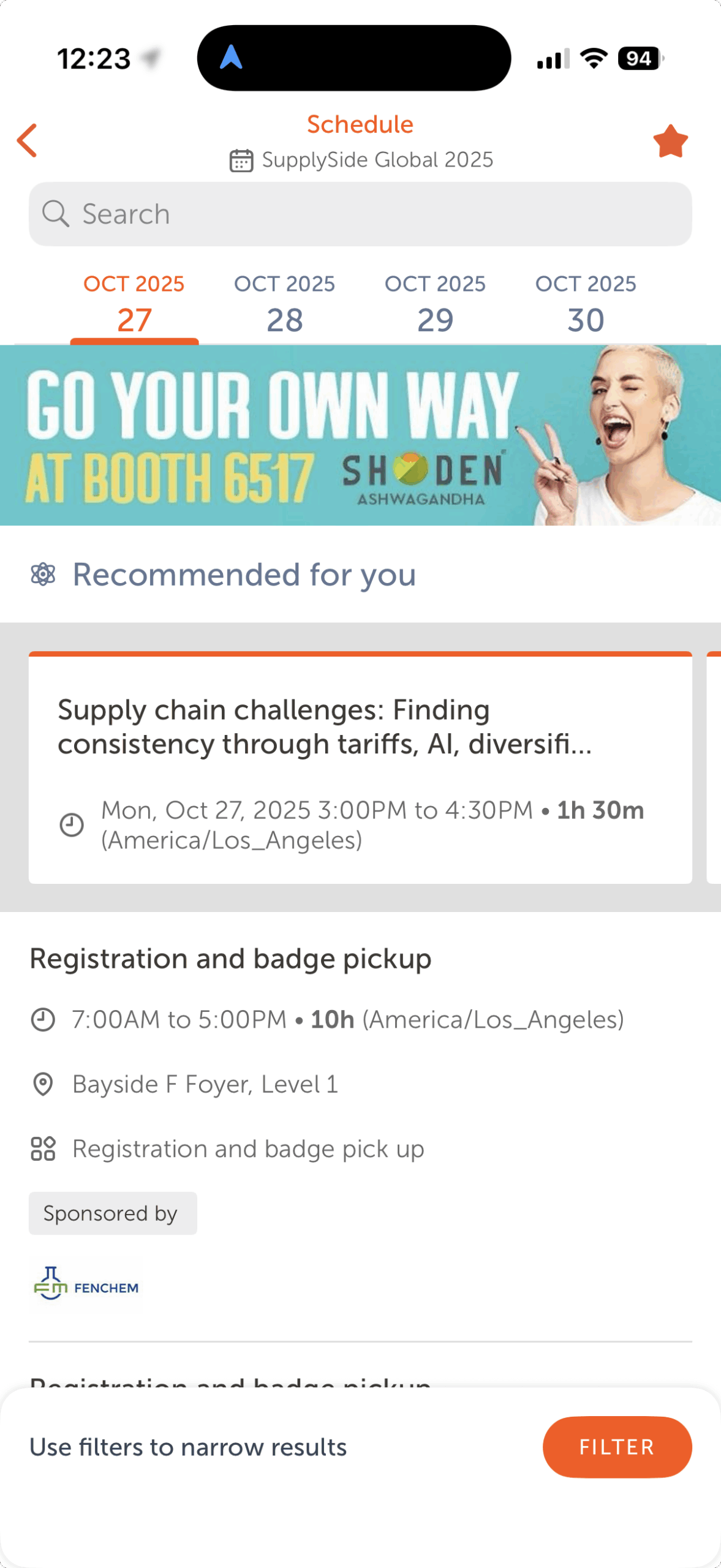Screen dimensions: 721x1568
Task: Tap the atom icon beside Recommended for you
Action: coord(43,575)
